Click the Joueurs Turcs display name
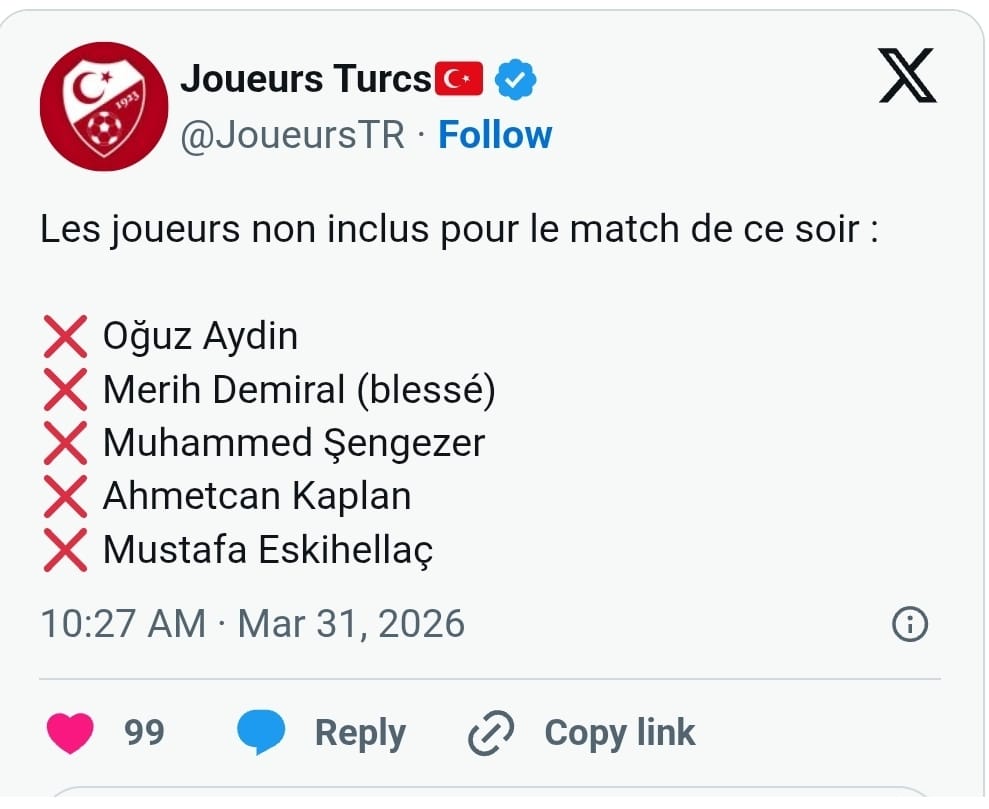Viewport: 989px width, 809px height. (x=305, y=79)
